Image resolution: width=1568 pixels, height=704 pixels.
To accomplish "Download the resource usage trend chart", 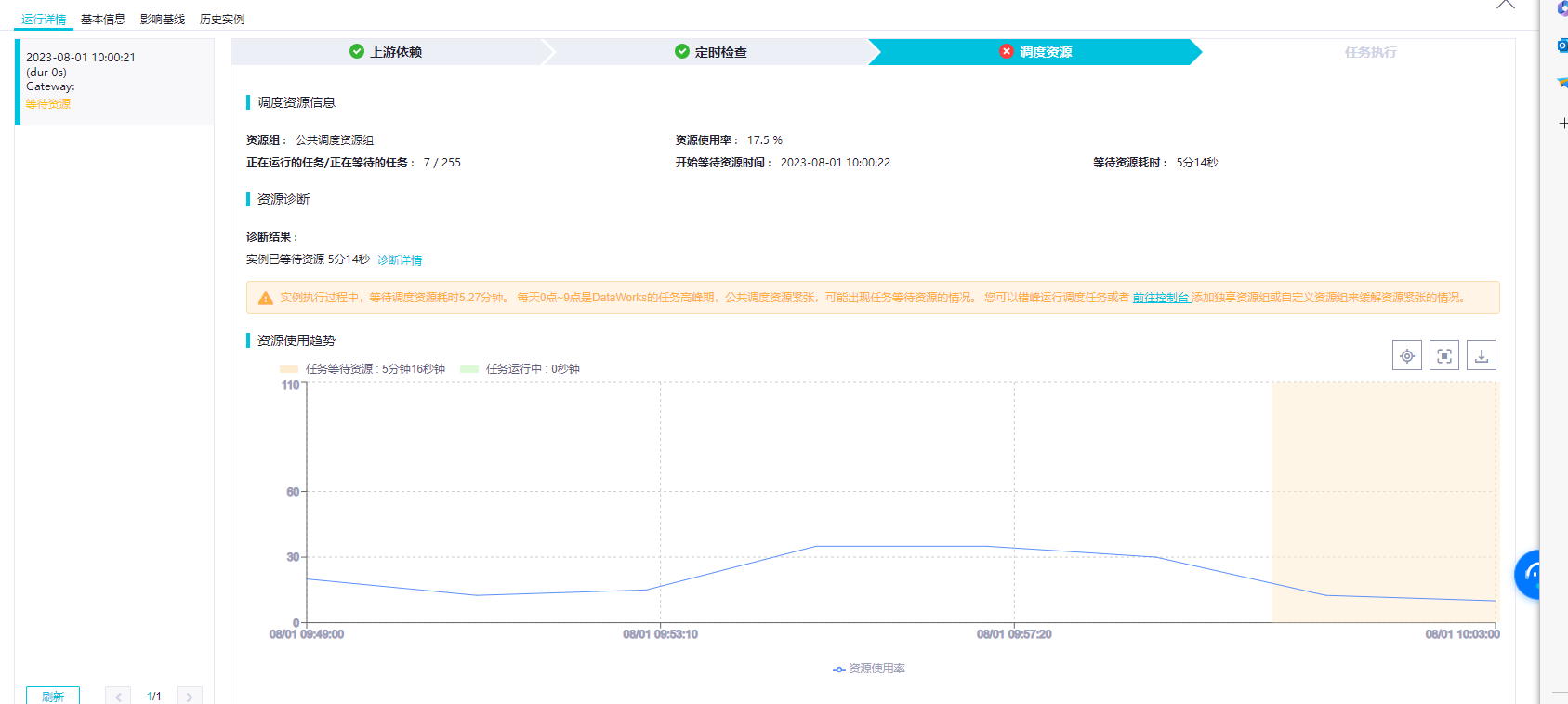I will tap(1482, 355).
